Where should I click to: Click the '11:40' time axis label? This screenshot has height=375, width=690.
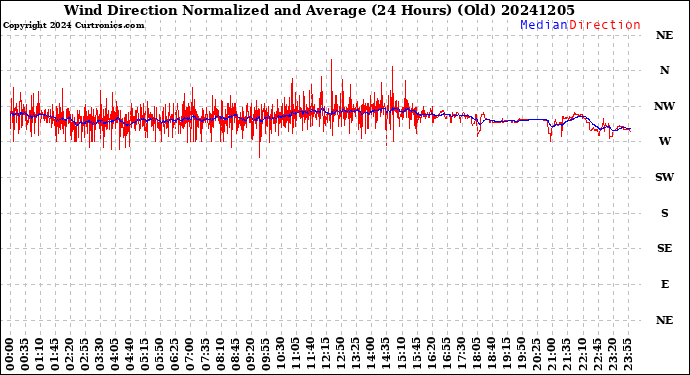(x=310, y=354)
